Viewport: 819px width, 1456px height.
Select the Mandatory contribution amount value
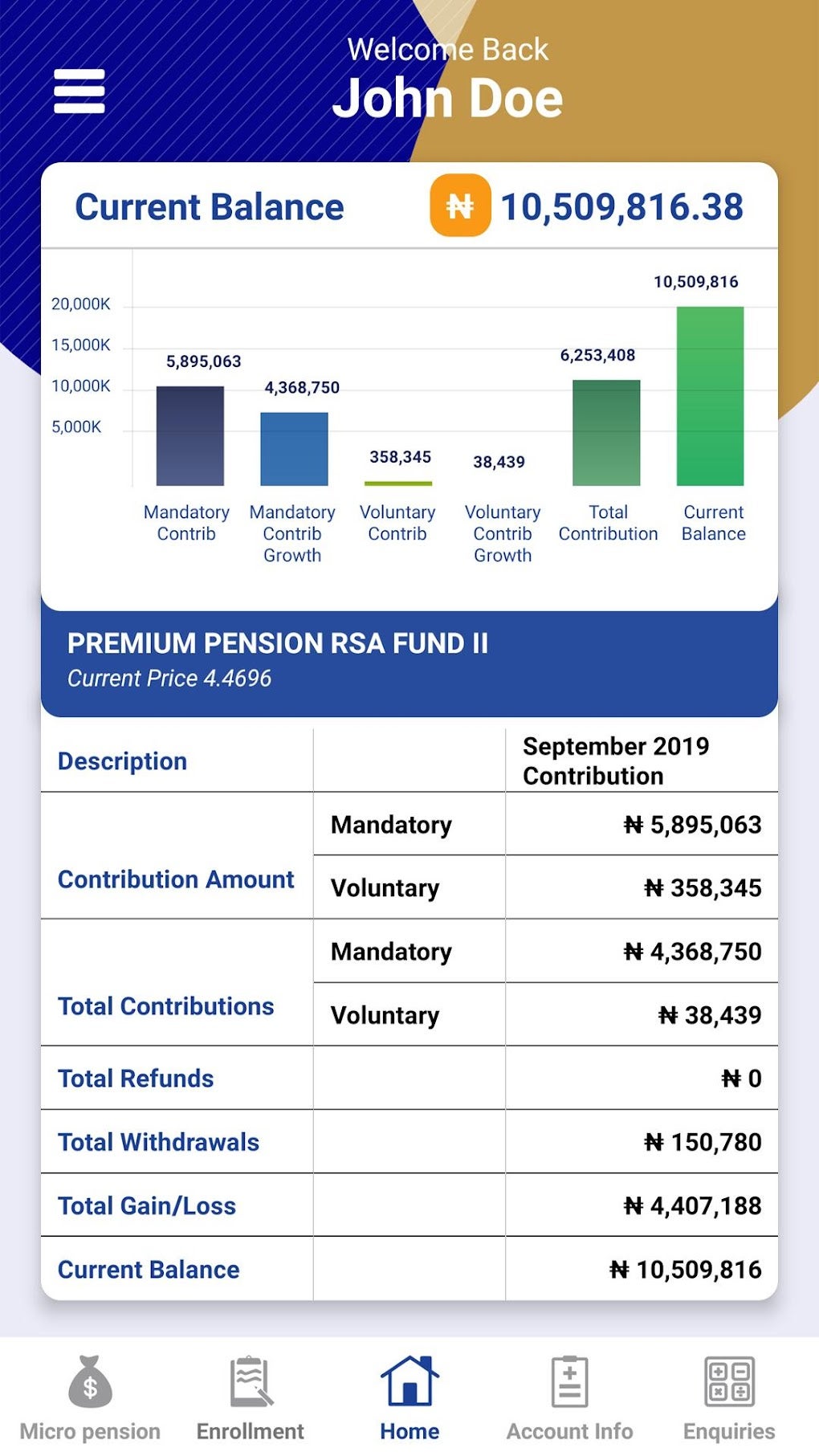[x=695, y=824]
